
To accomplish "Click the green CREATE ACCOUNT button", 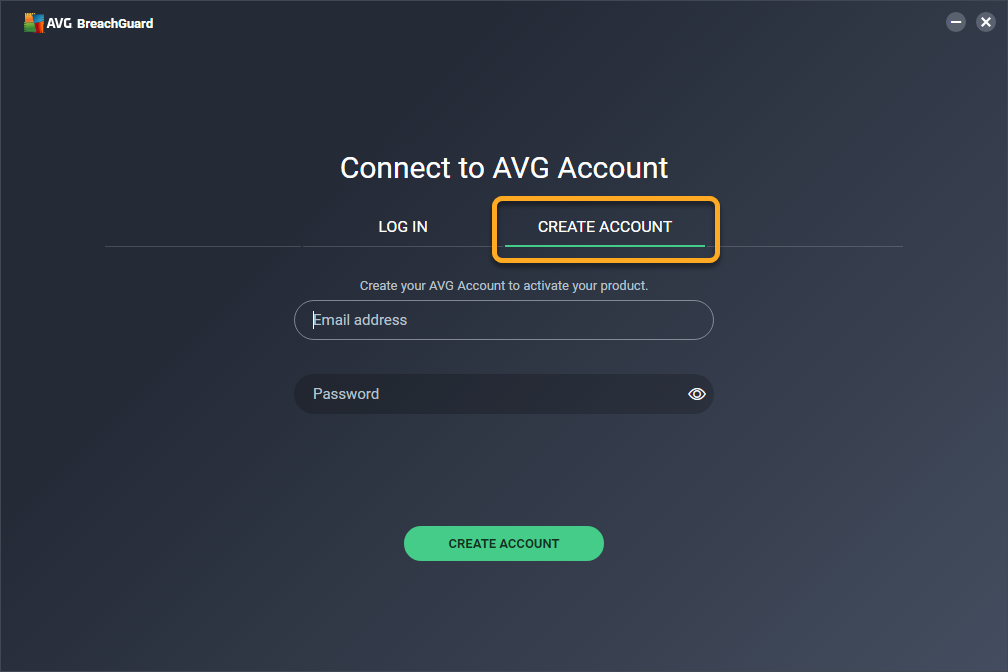I will pos(503,543).
